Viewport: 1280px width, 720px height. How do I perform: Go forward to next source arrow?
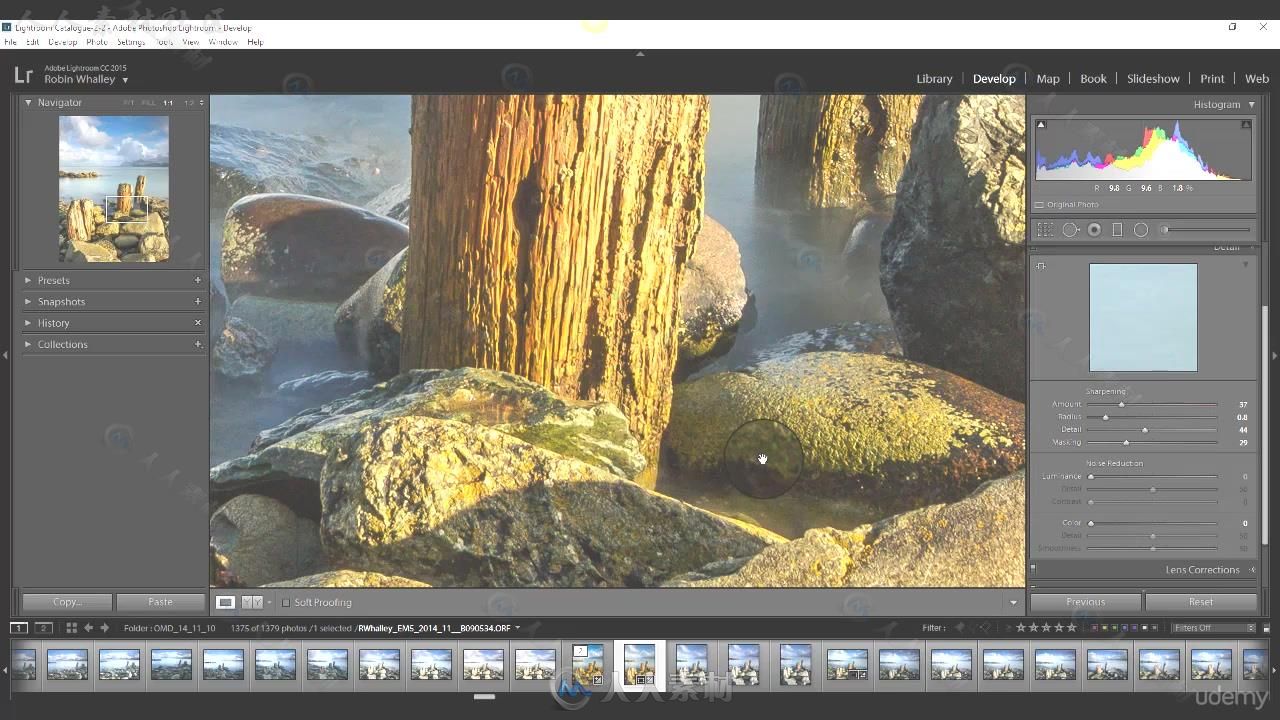click(x=104, y=628)
